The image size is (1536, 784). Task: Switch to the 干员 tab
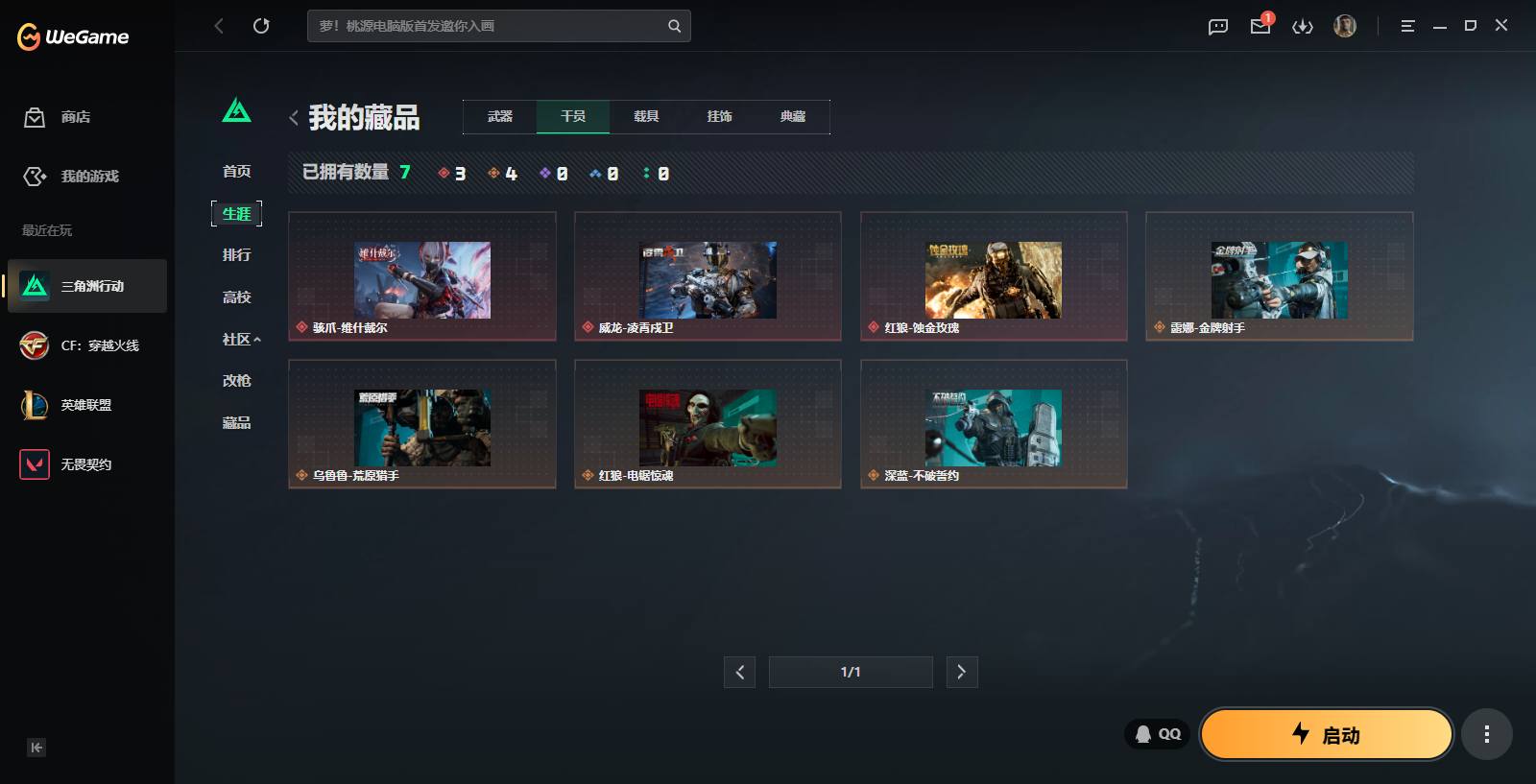(x=573, y=117)
